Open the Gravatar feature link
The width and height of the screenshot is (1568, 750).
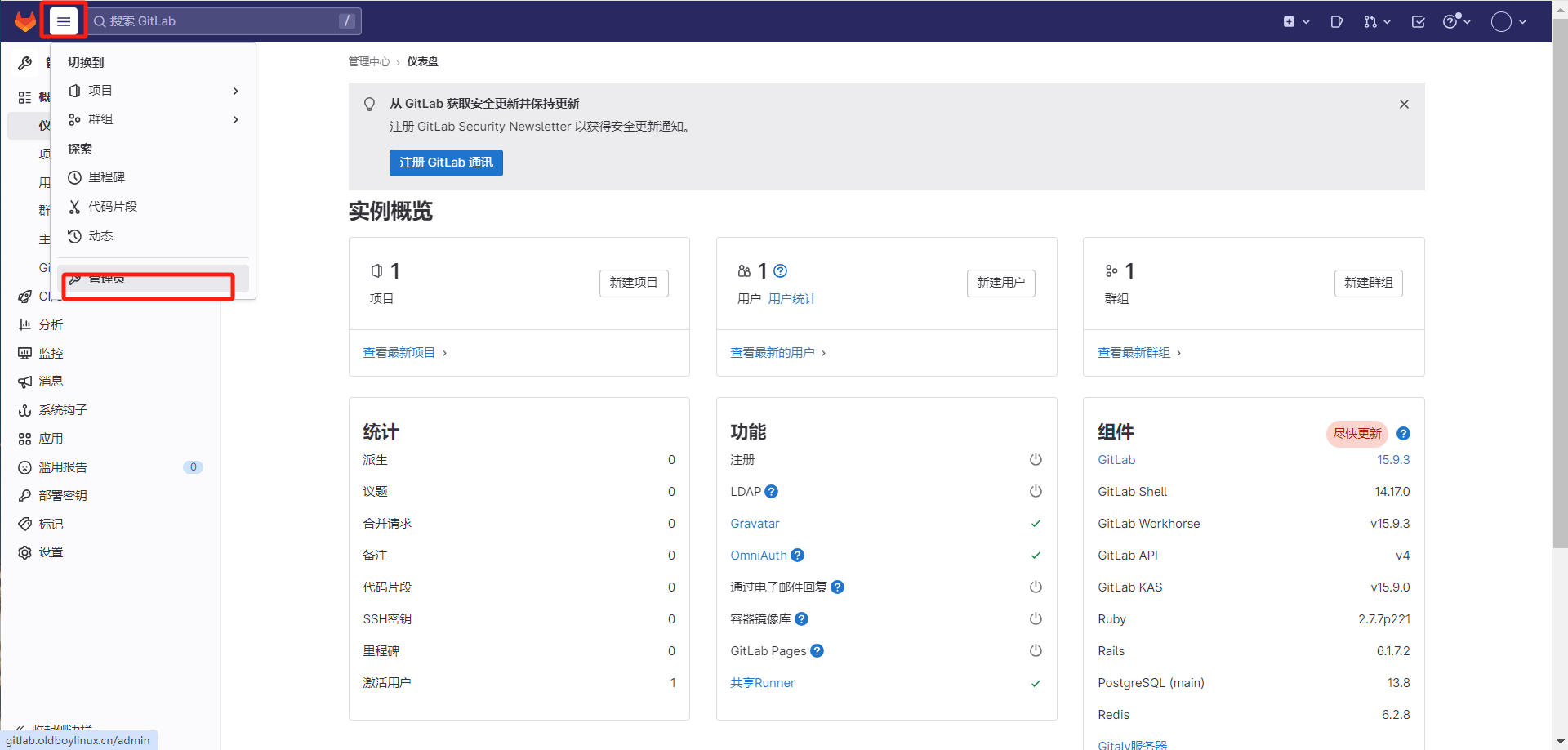(755, 524)
